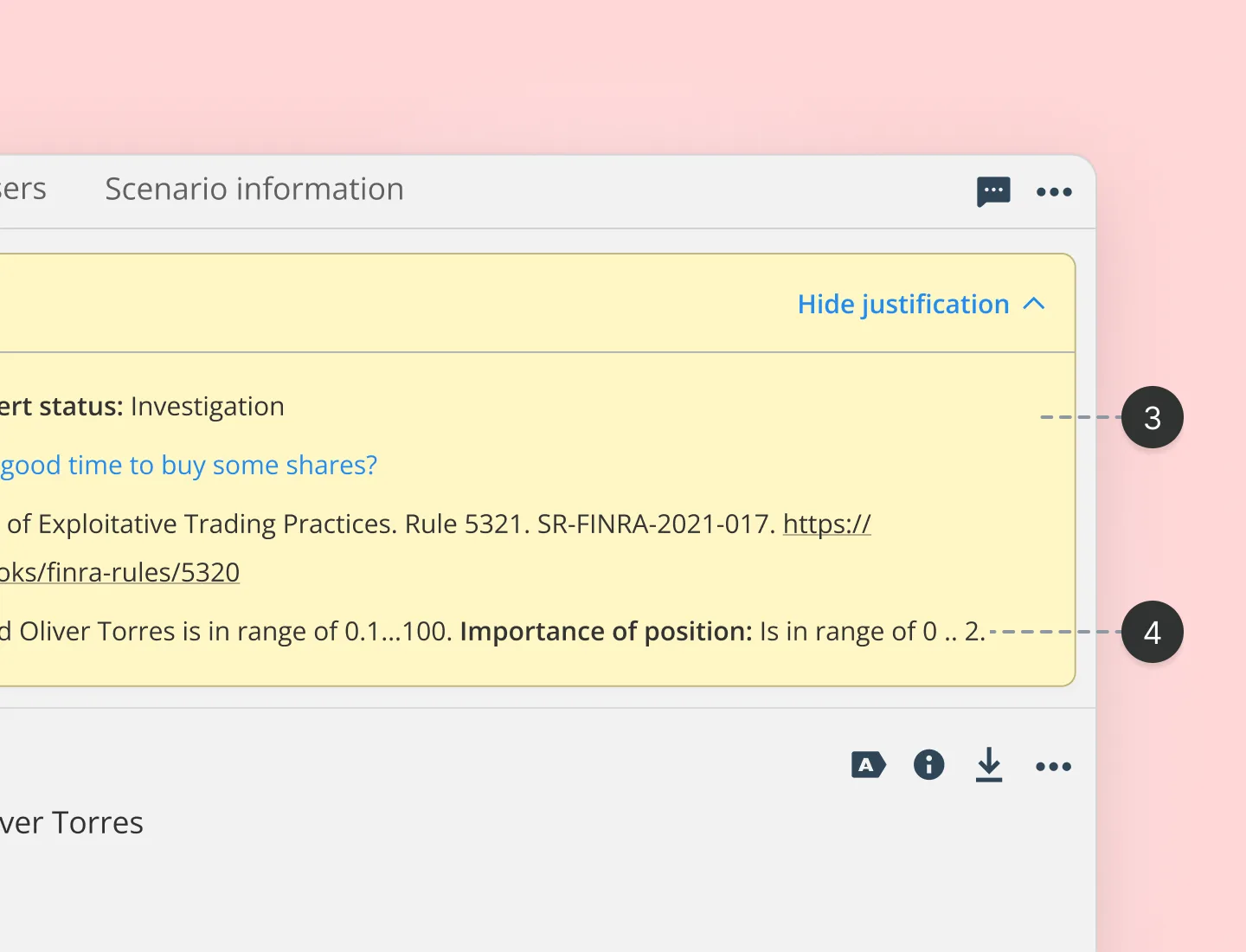Click the label tag icon near Oliver Torres
This screenshot has height=952, width=1246.
[868, 765]
